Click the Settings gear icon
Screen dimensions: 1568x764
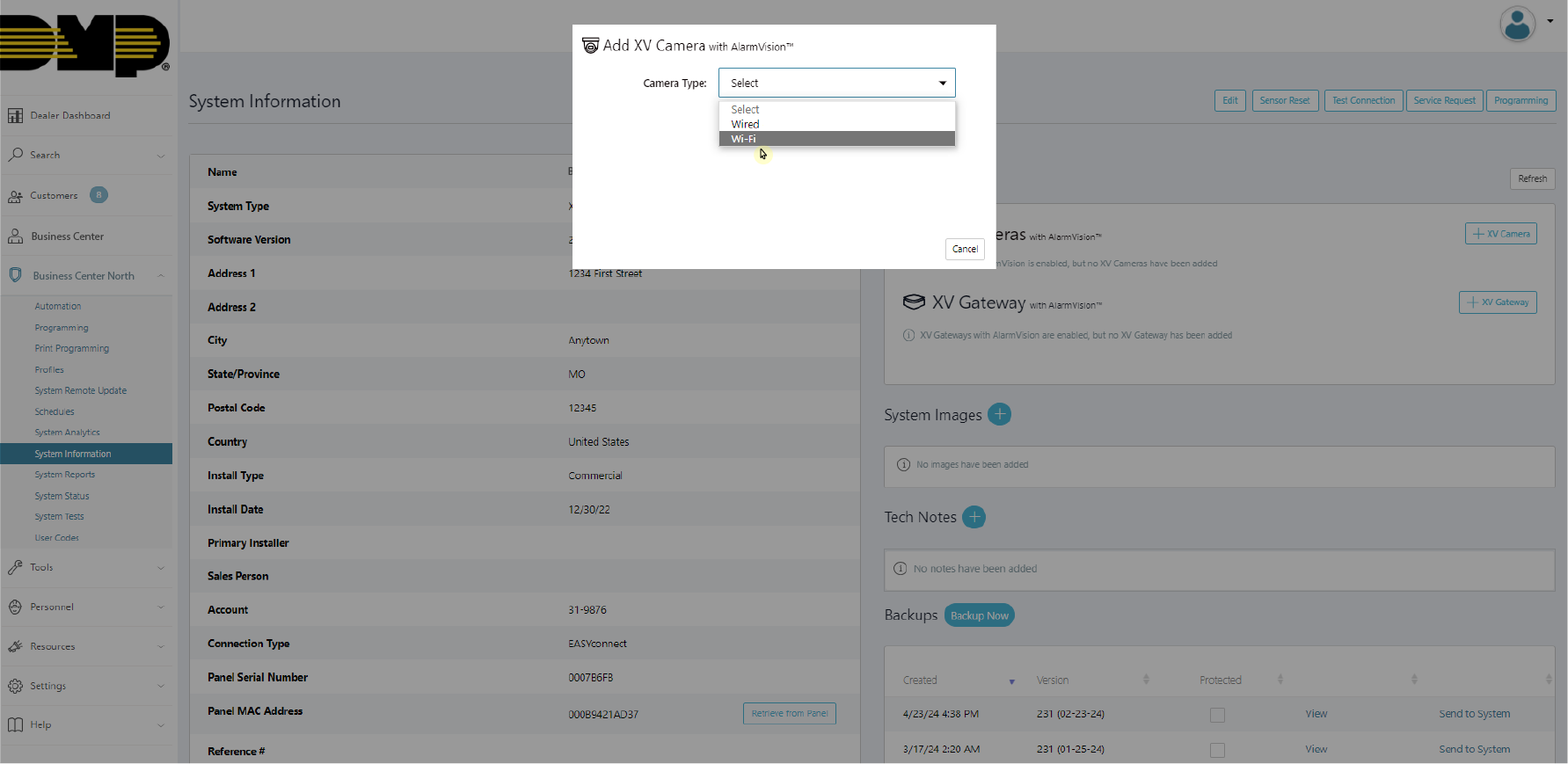[x=15, y=687]
